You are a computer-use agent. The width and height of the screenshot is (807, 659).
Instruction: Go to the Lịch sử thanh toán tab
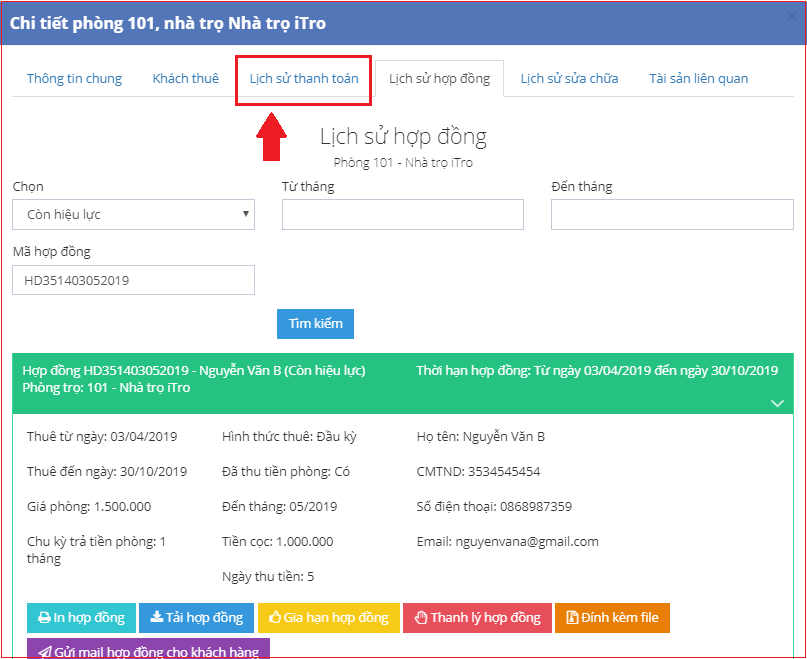304,79
